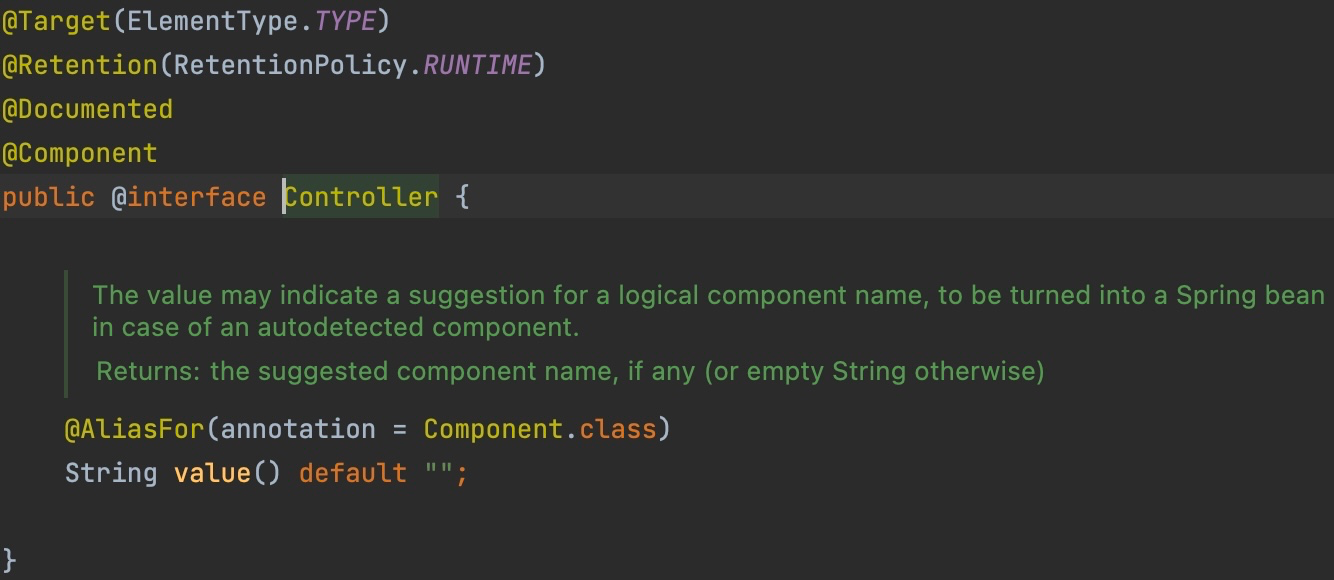This screenshot has width=1334, height=580.
Task: Click the empty string literal
Action: 439,472
